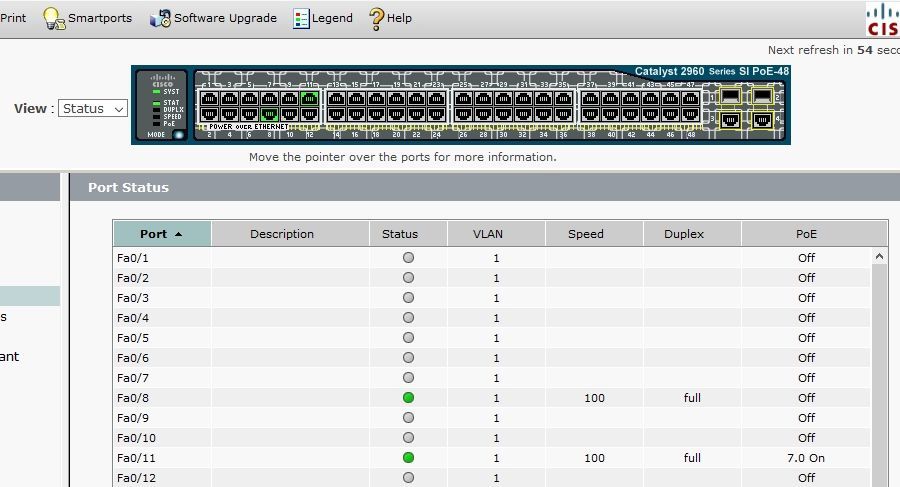Click the Help question mark icon
This screenshot has width=900, height=487.
(x=376, y=18)
